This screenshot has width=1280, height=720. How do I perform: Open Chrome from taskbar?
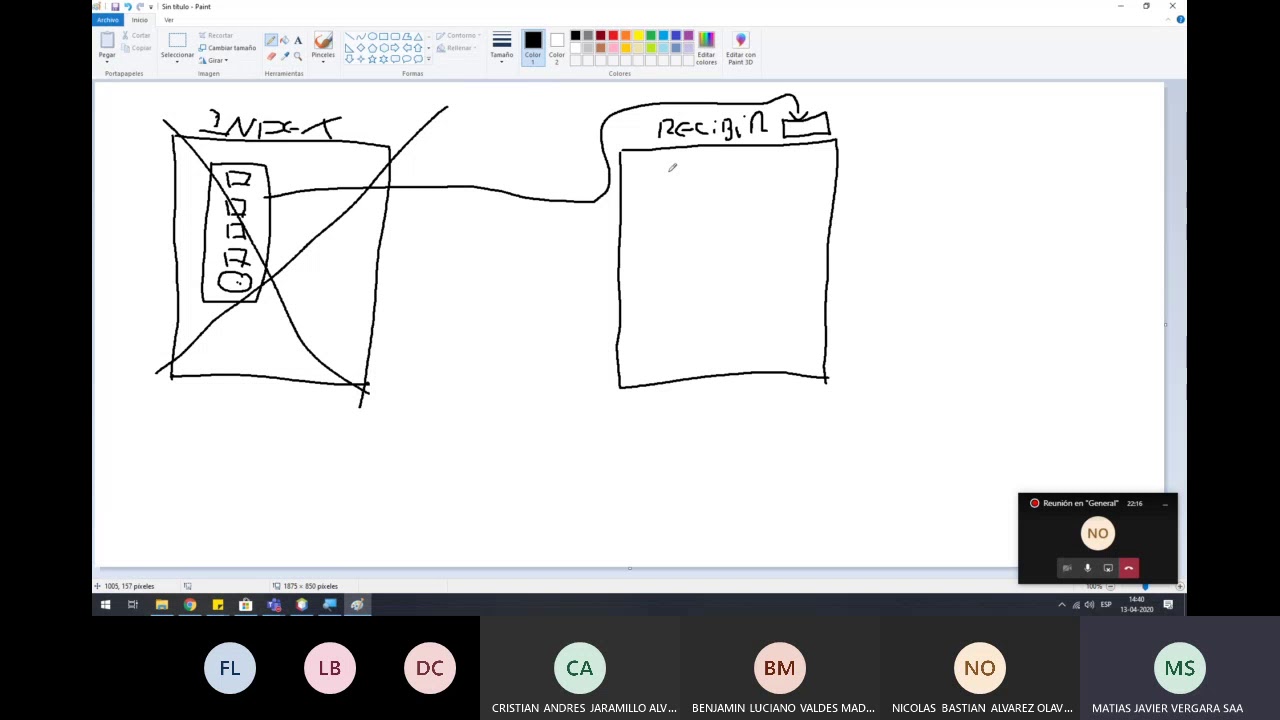189,604
